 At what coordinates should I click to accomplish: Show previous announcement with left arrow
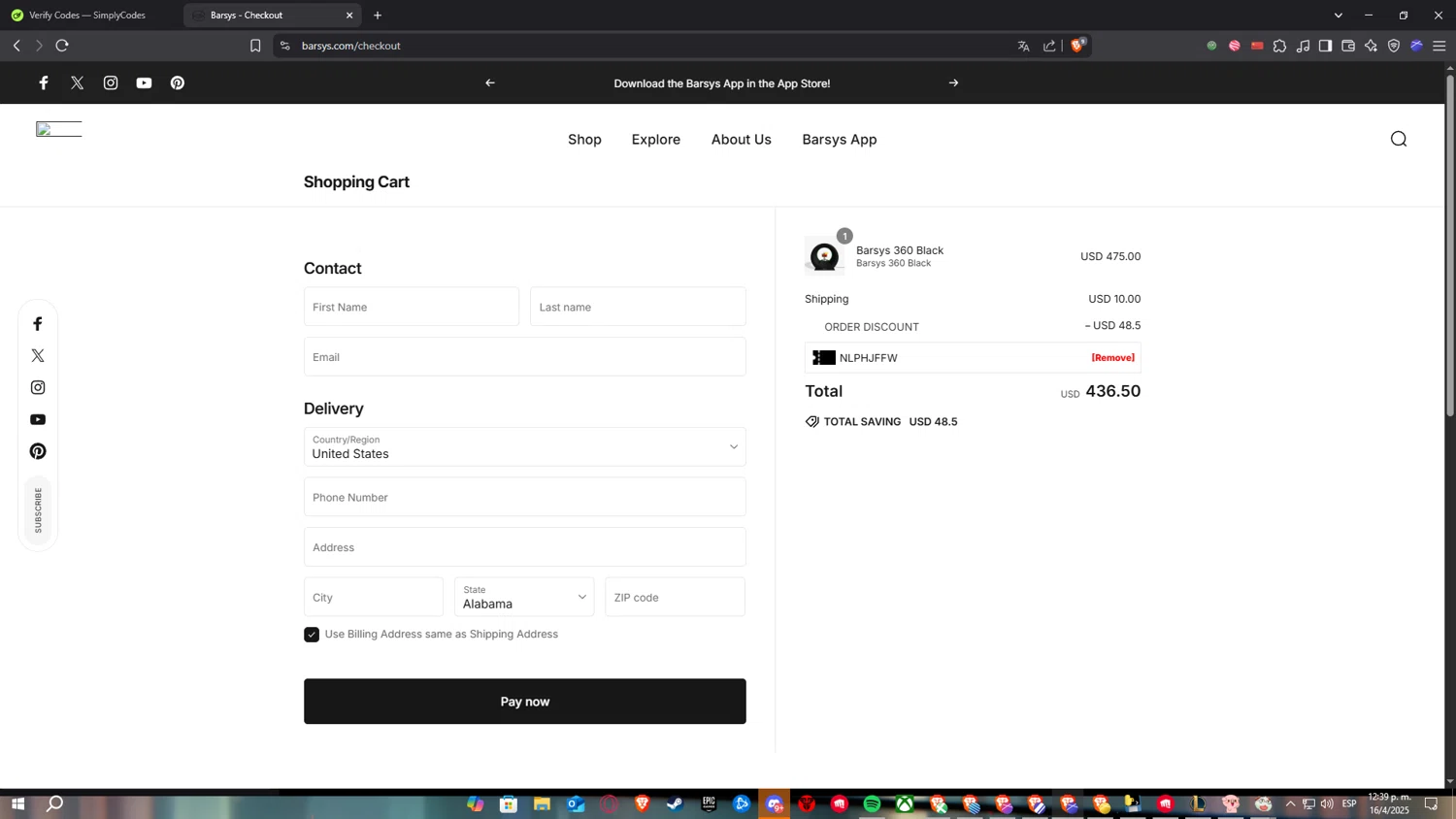490,83
